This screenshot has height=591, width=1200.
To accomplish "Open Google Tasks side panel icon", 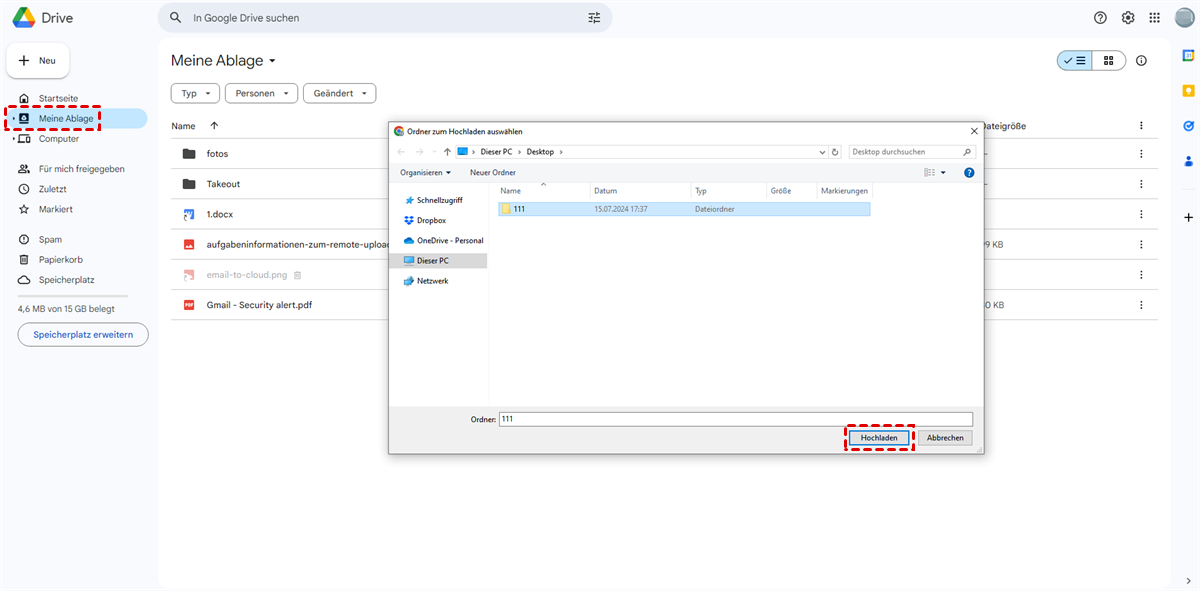I will pos(1188,126).
